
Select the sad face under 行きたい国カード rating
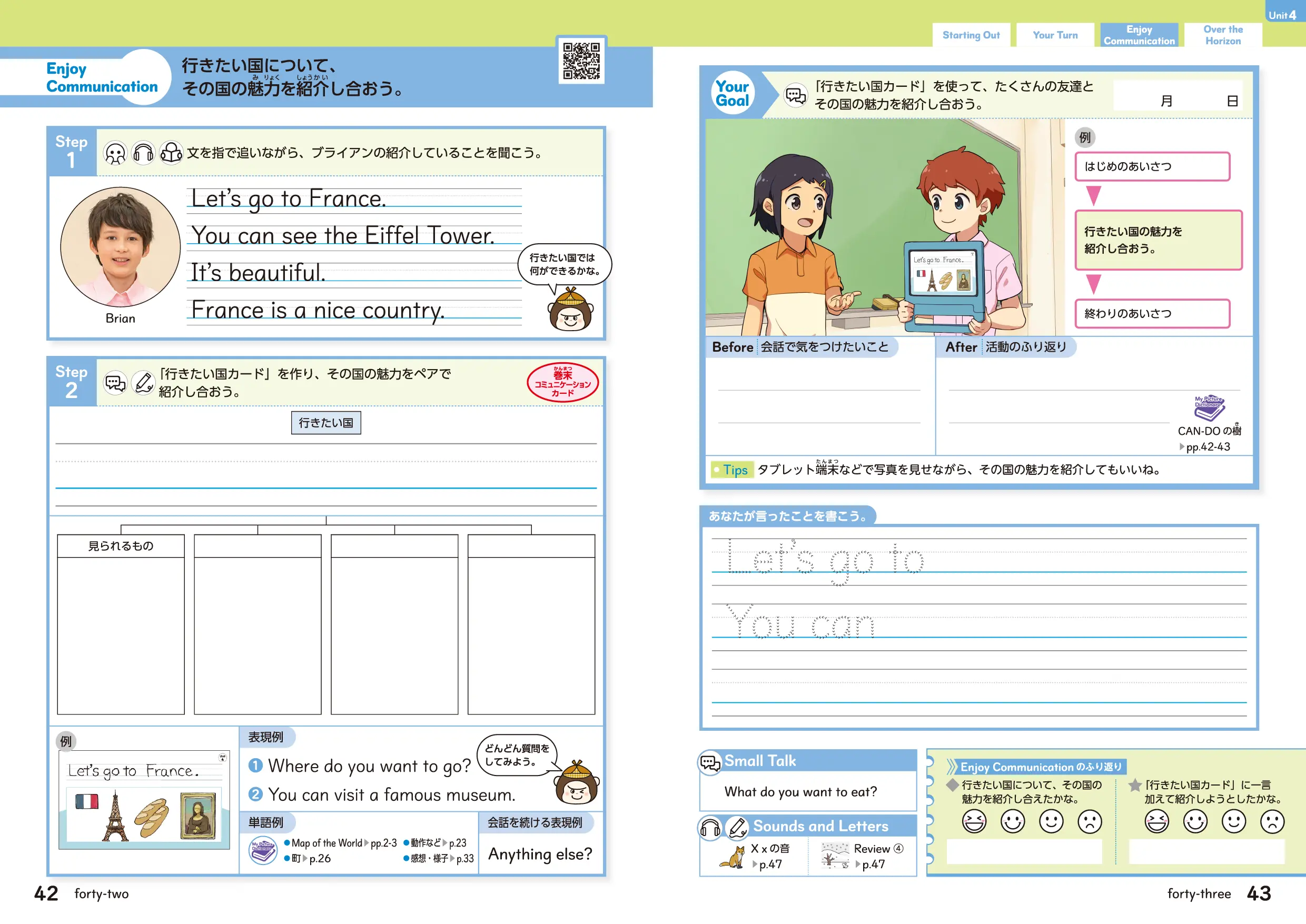[x=1272, y=821]
